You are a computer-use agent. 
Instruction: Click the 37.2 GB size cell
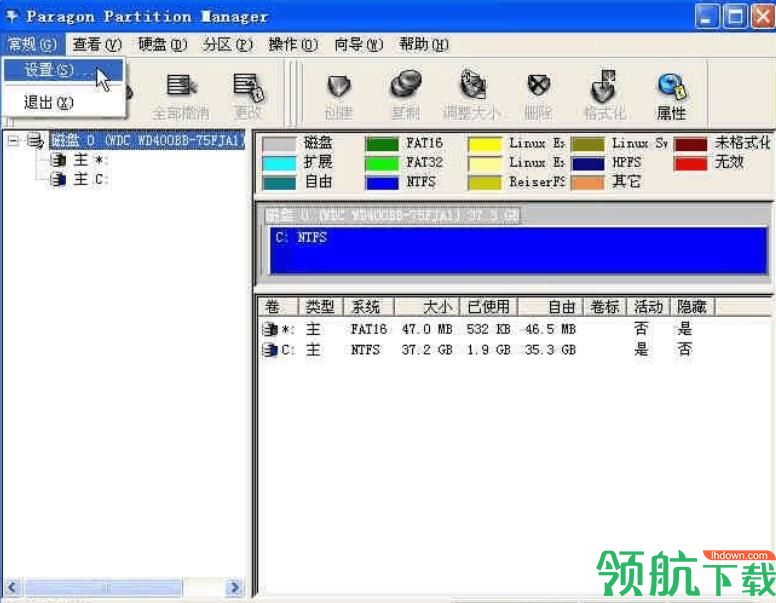[427, 350]
